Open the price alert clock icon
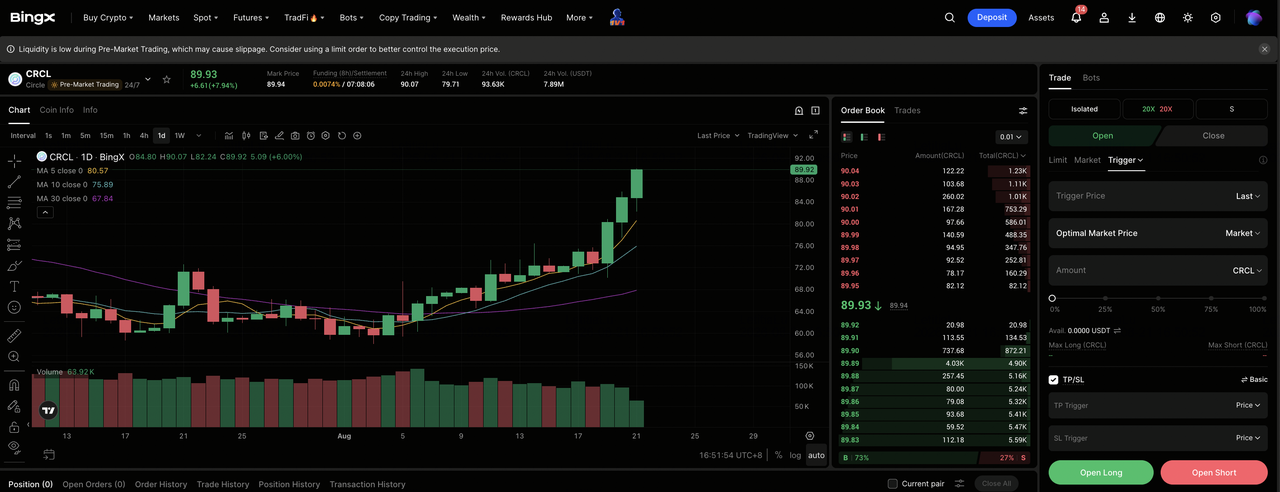The width and height of the screenshot is (1280, 492). (311, 136)
